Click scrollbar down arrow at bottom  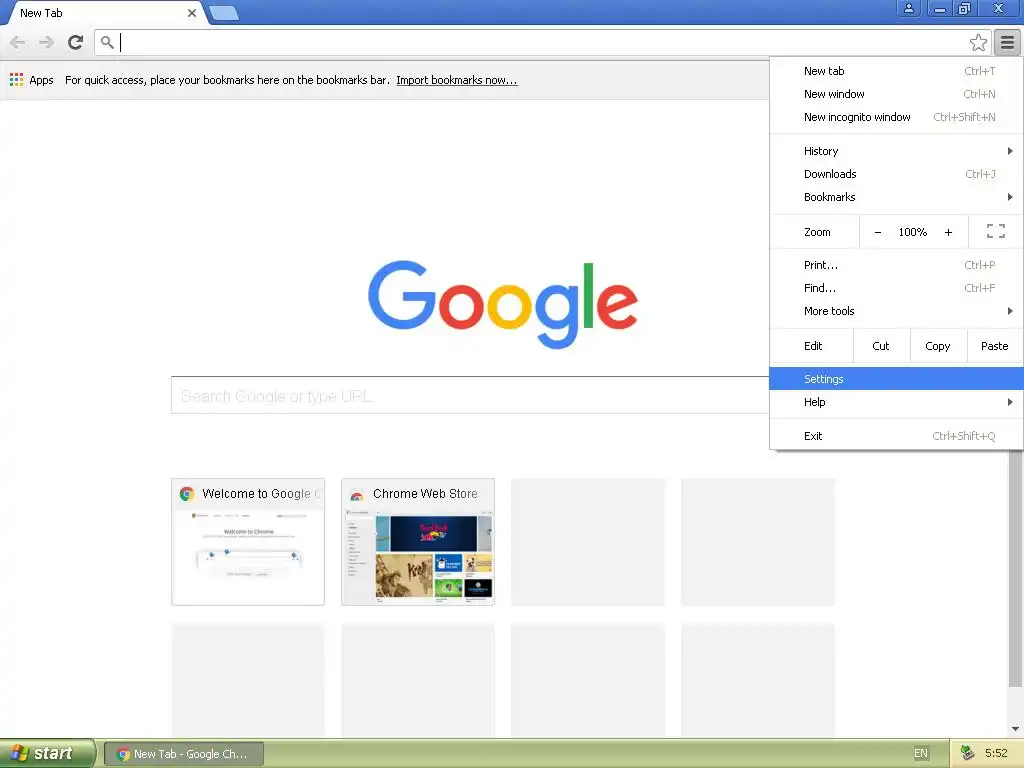coord(1015,729)
